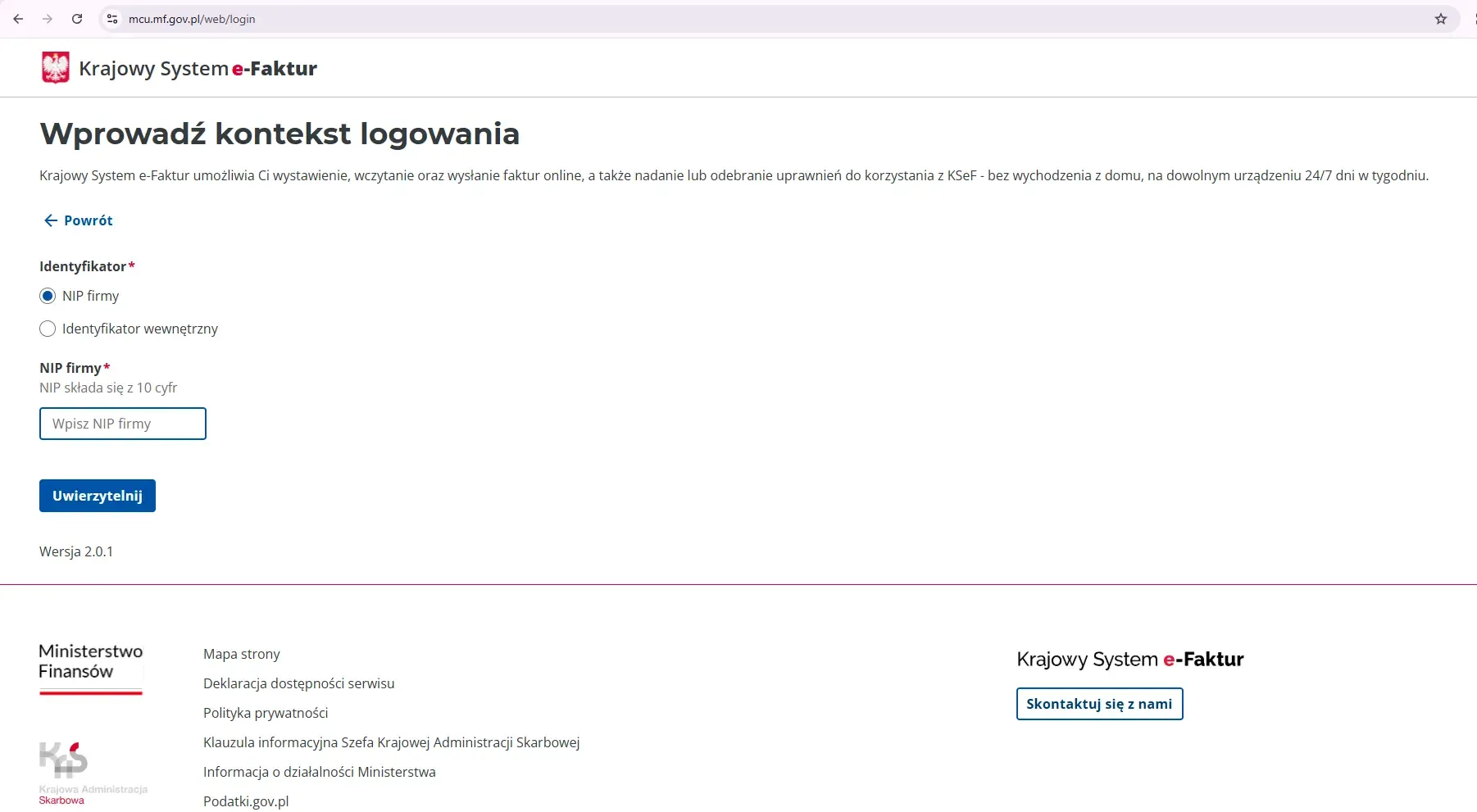Reload the current page

77,19
